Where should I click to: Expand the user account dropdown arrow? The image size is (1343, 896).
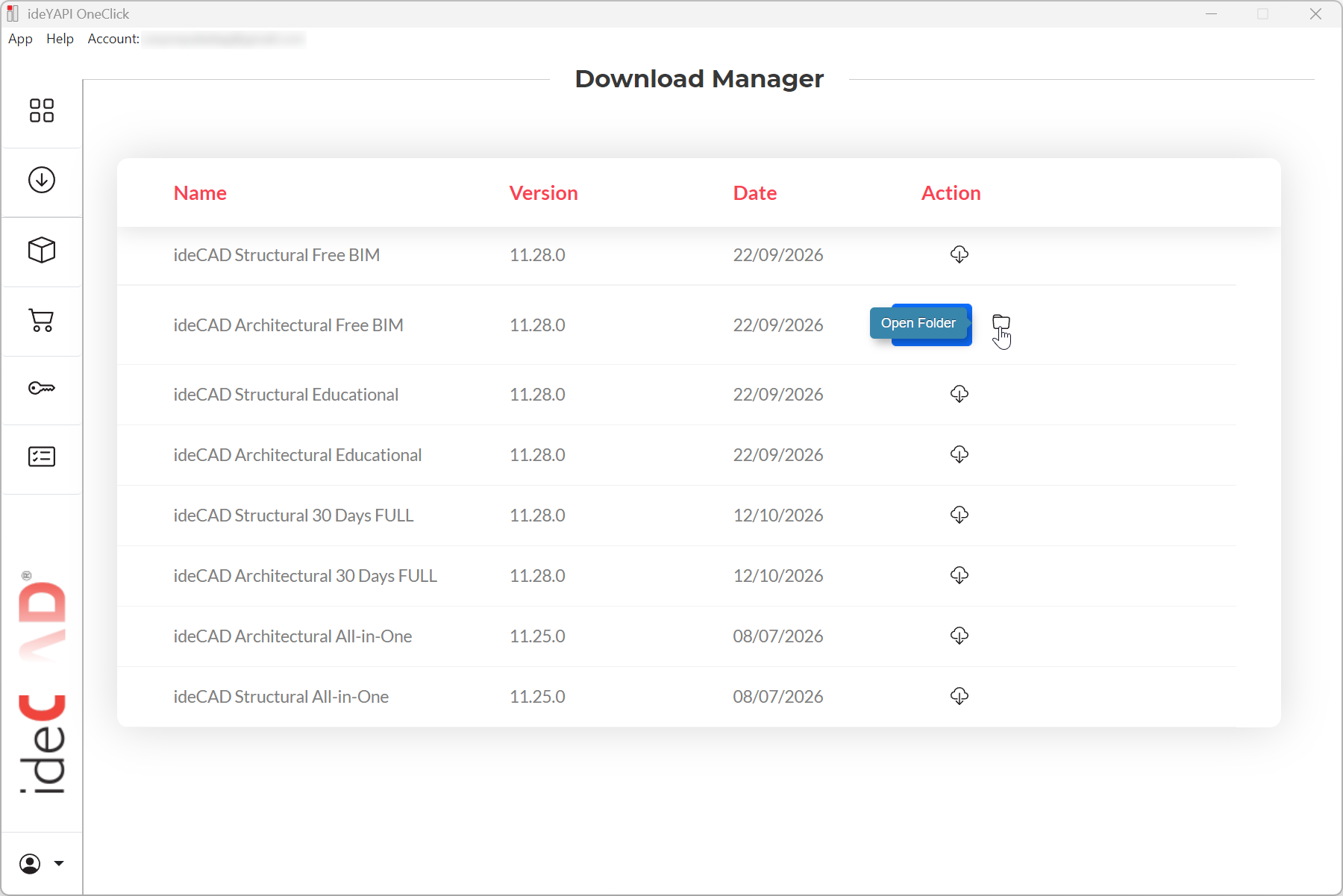(59, 864)
